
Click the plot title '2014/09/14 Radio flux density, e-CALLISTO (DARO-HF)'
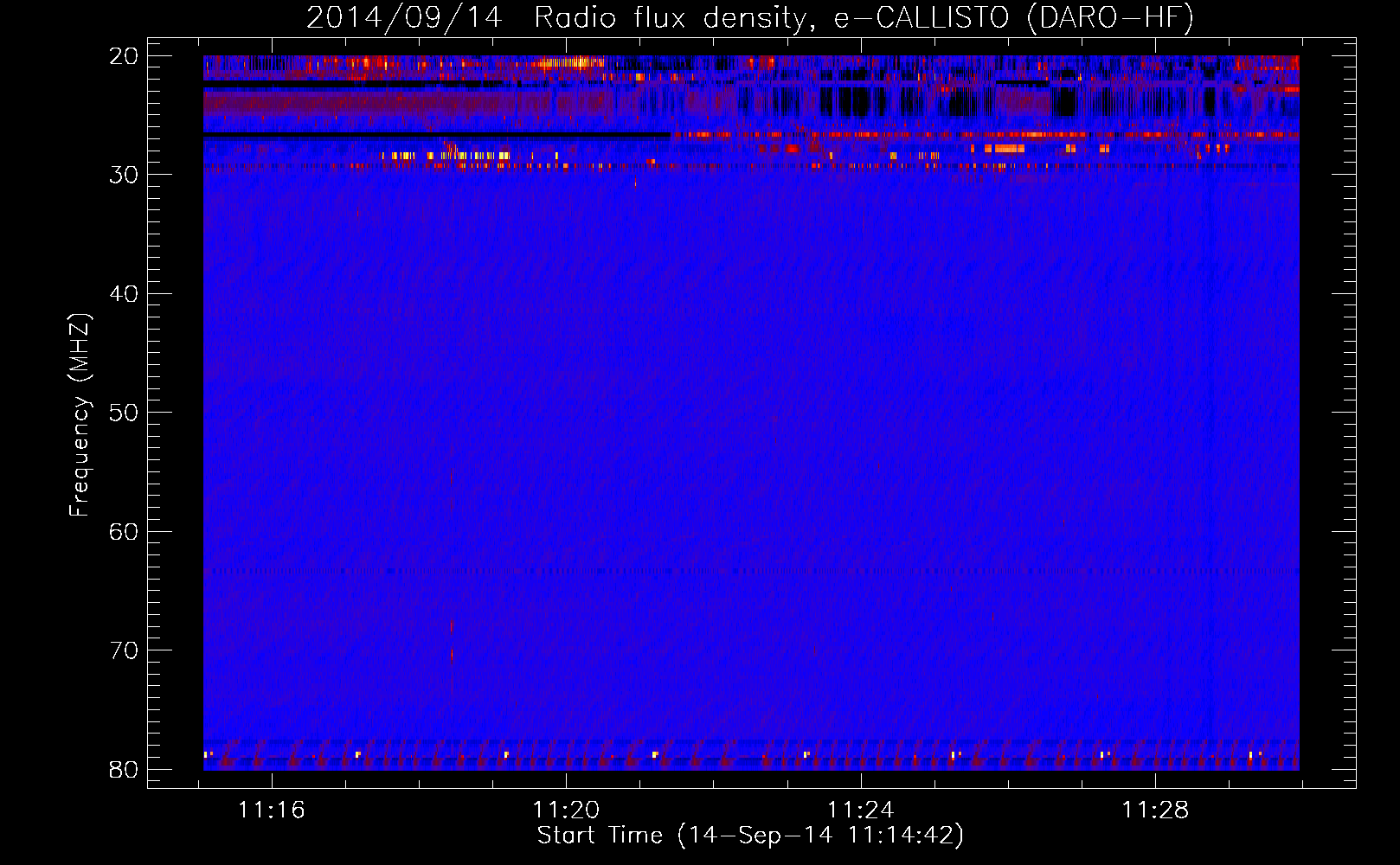[750, 18]
